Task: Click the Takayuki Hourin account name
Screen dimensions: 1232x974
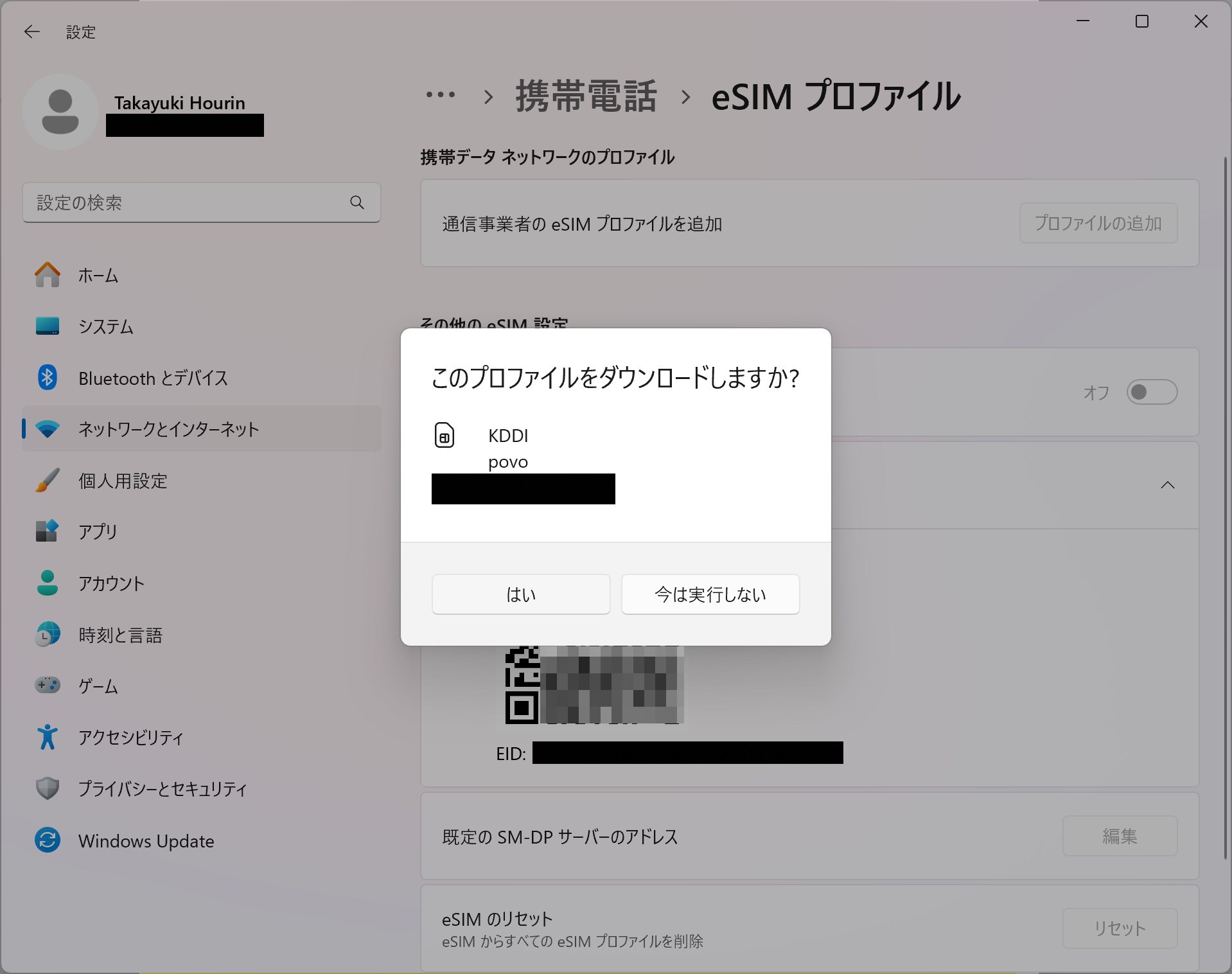Action: click(180, 103)
